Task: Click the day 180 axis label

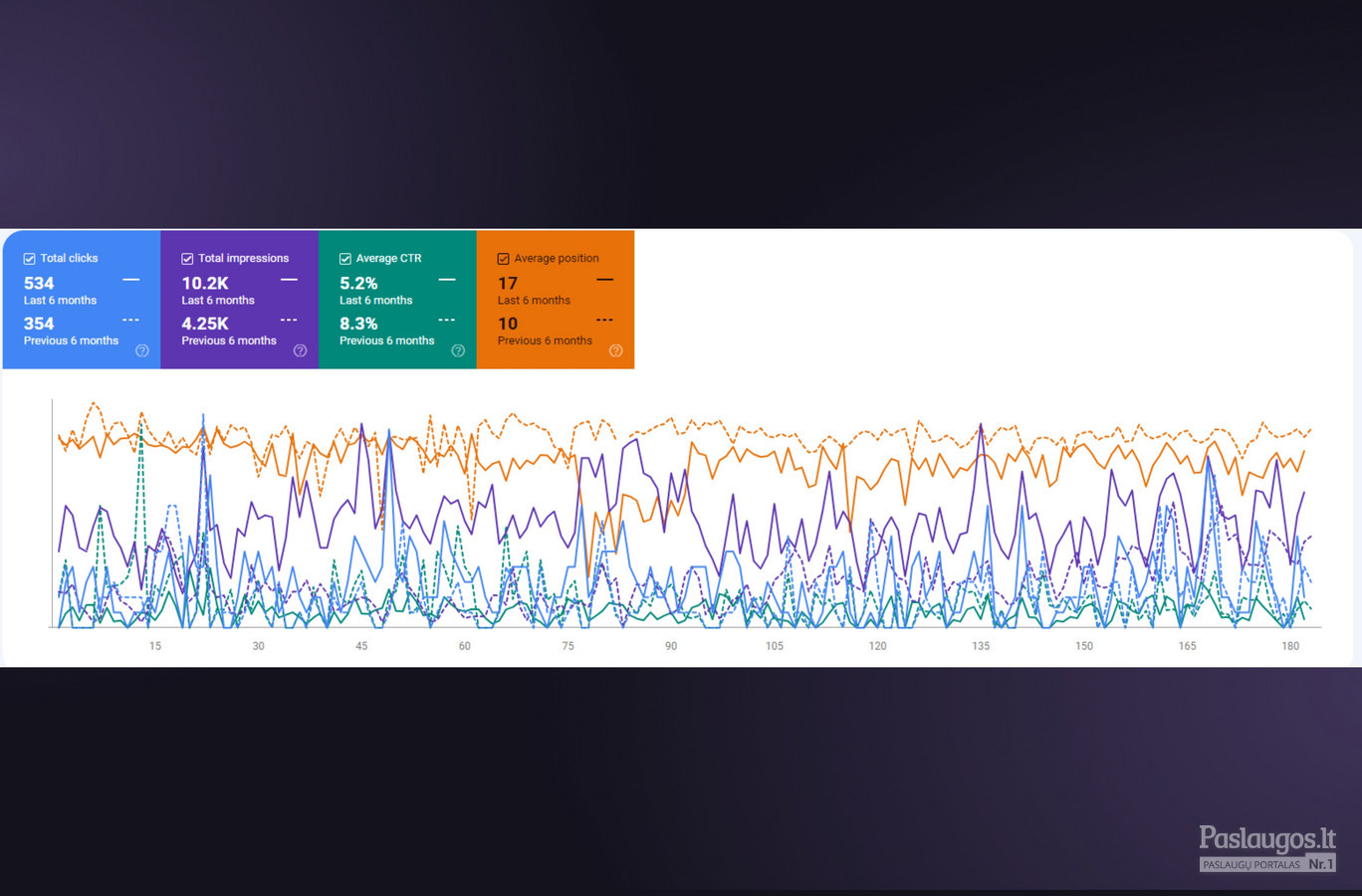Action: [1290, 646]
